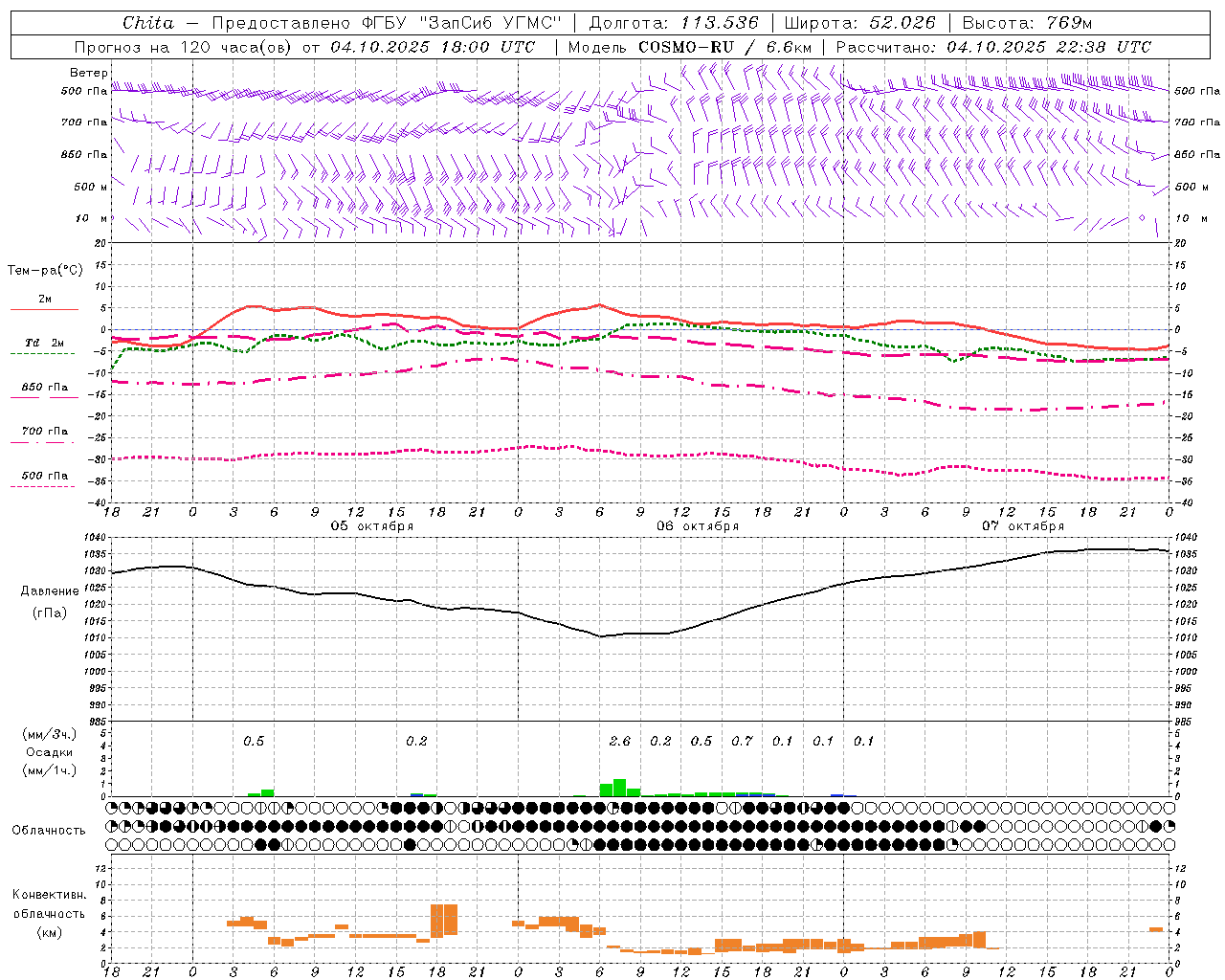Select the "(мм/1ч.)" hourly precipitation label
The width and height of the screenshot is (1225, 980).
point(50,770)
